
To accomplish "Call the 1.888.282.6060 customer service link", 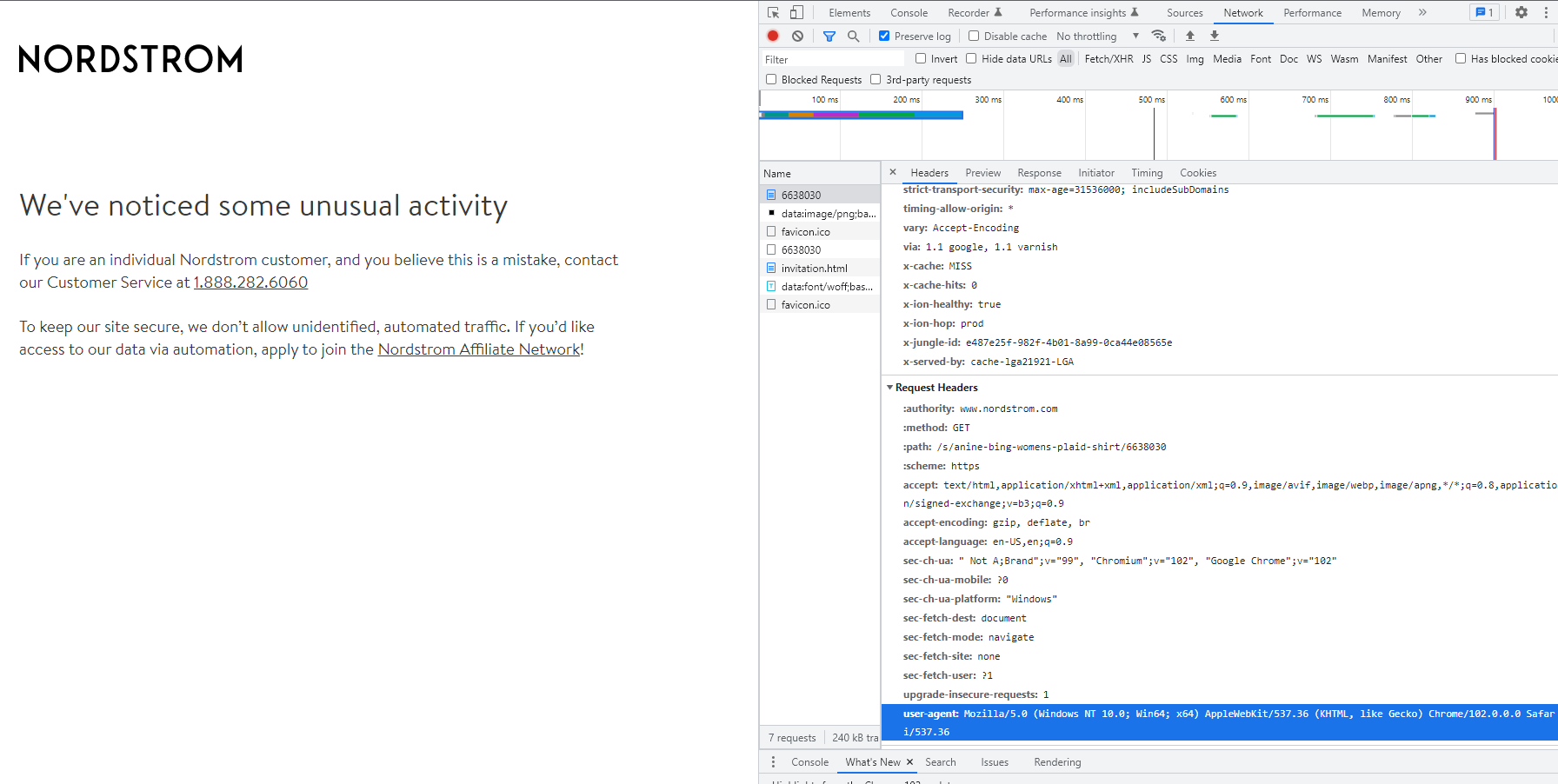I will [250, 282].
